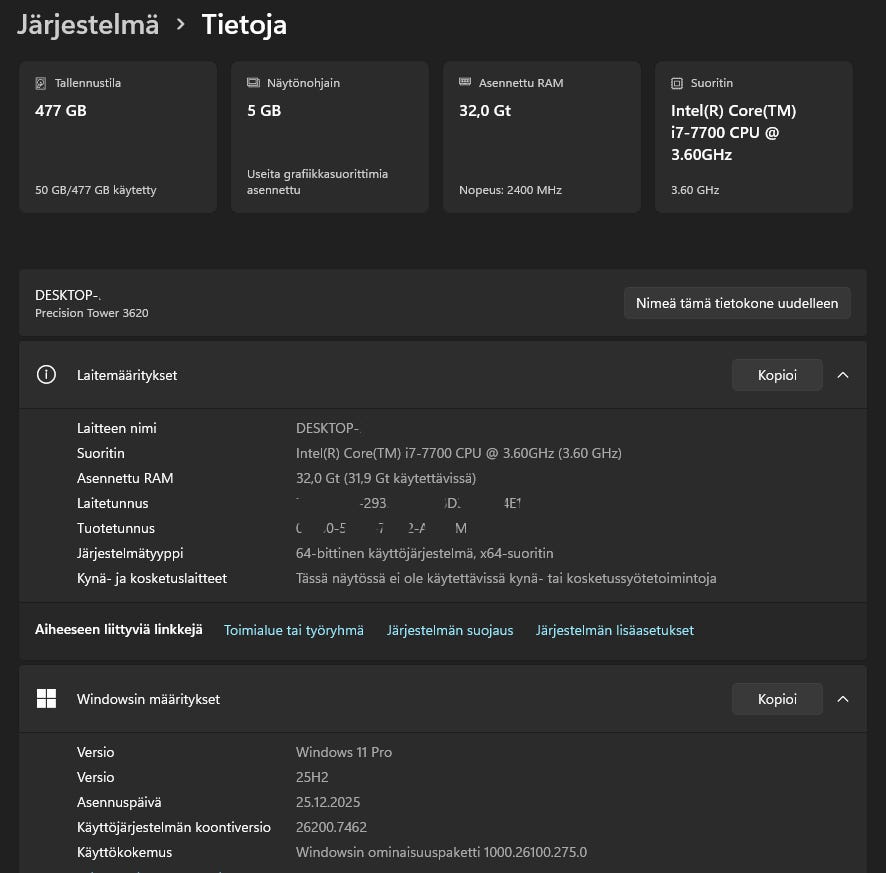Image resolution: width=886 pixels, height=873 pixels.
Task: Click the Windows logo beside Windowsin määritykset
Action: click(x=46, y=699)
